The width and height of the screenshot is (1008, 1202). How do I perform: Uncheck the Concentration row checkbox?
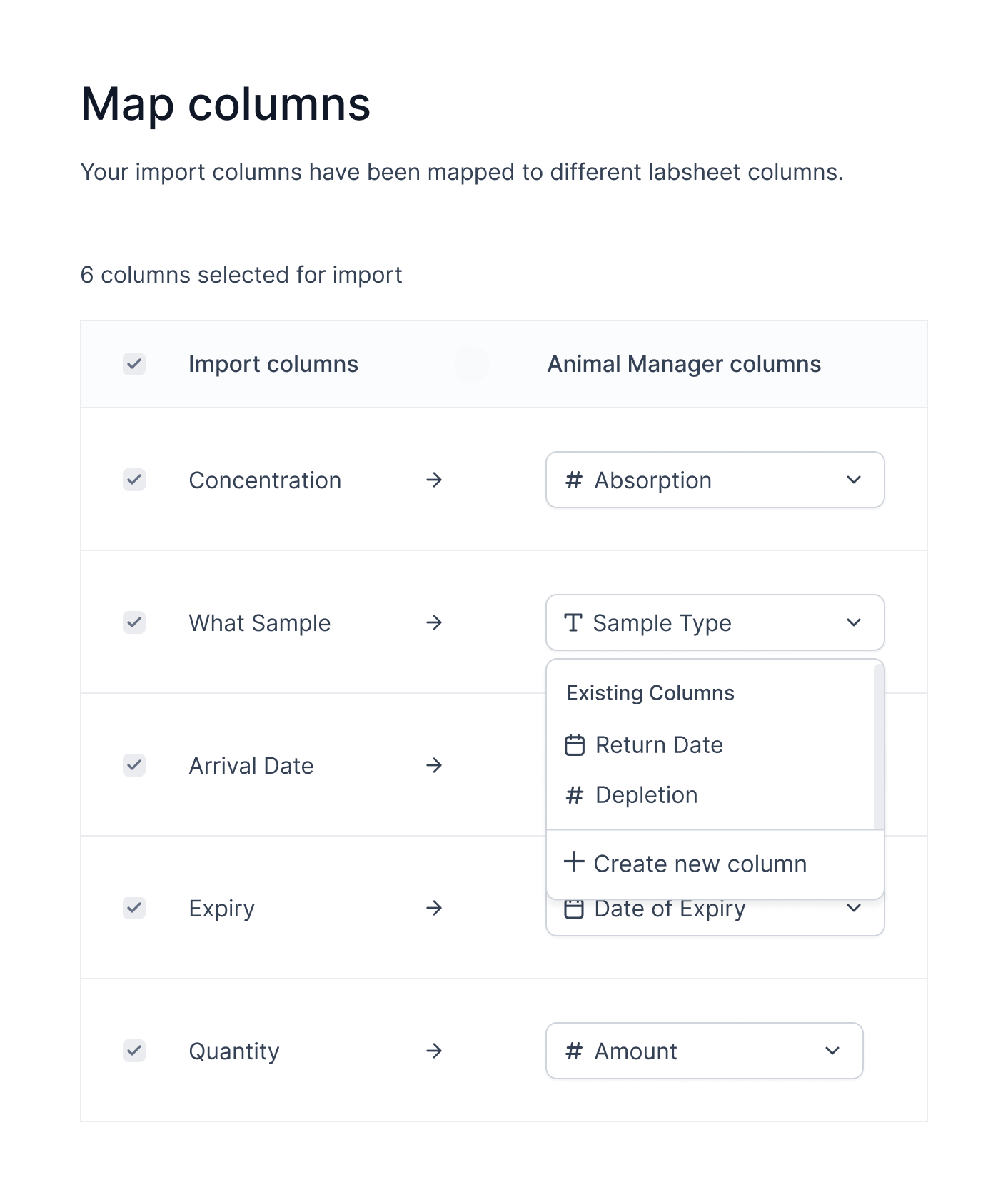pyautogui.click(x=134, y=480)
